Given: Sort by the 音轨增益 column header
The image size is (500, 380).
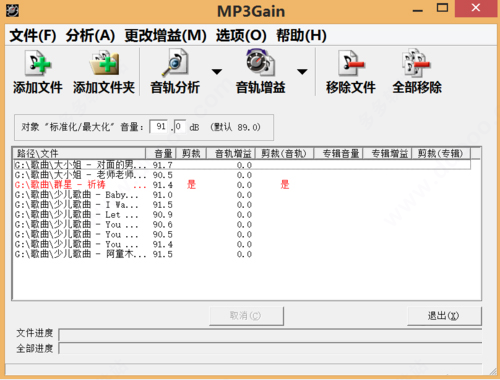Looking at the screenshot, I should tap(231, 154).
